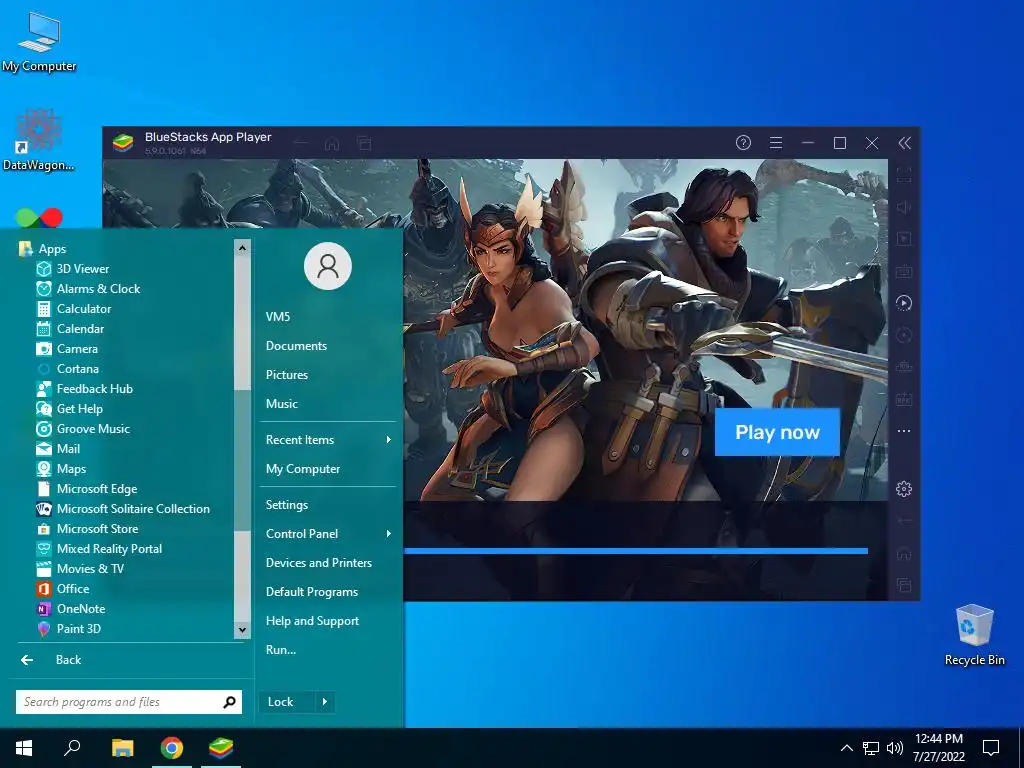This screenshot has height=768, width=1024.
Task: Click Run... entry
Action: coord(281,650)
